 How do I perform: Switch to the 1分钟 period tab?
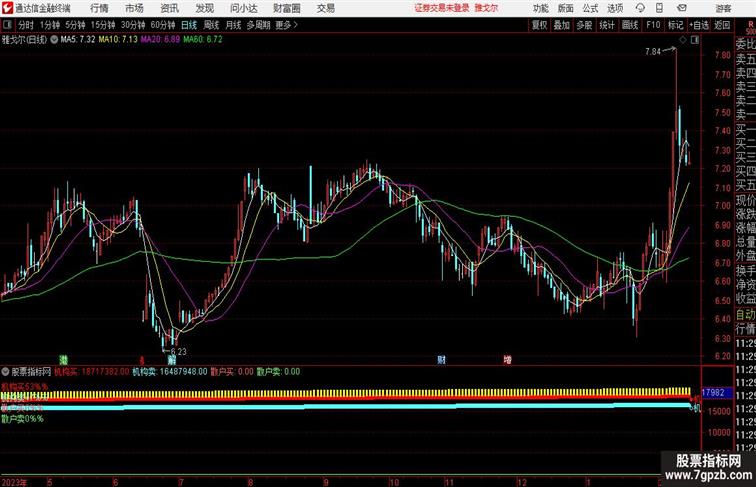pyautogui.click(x=50, y=25)
